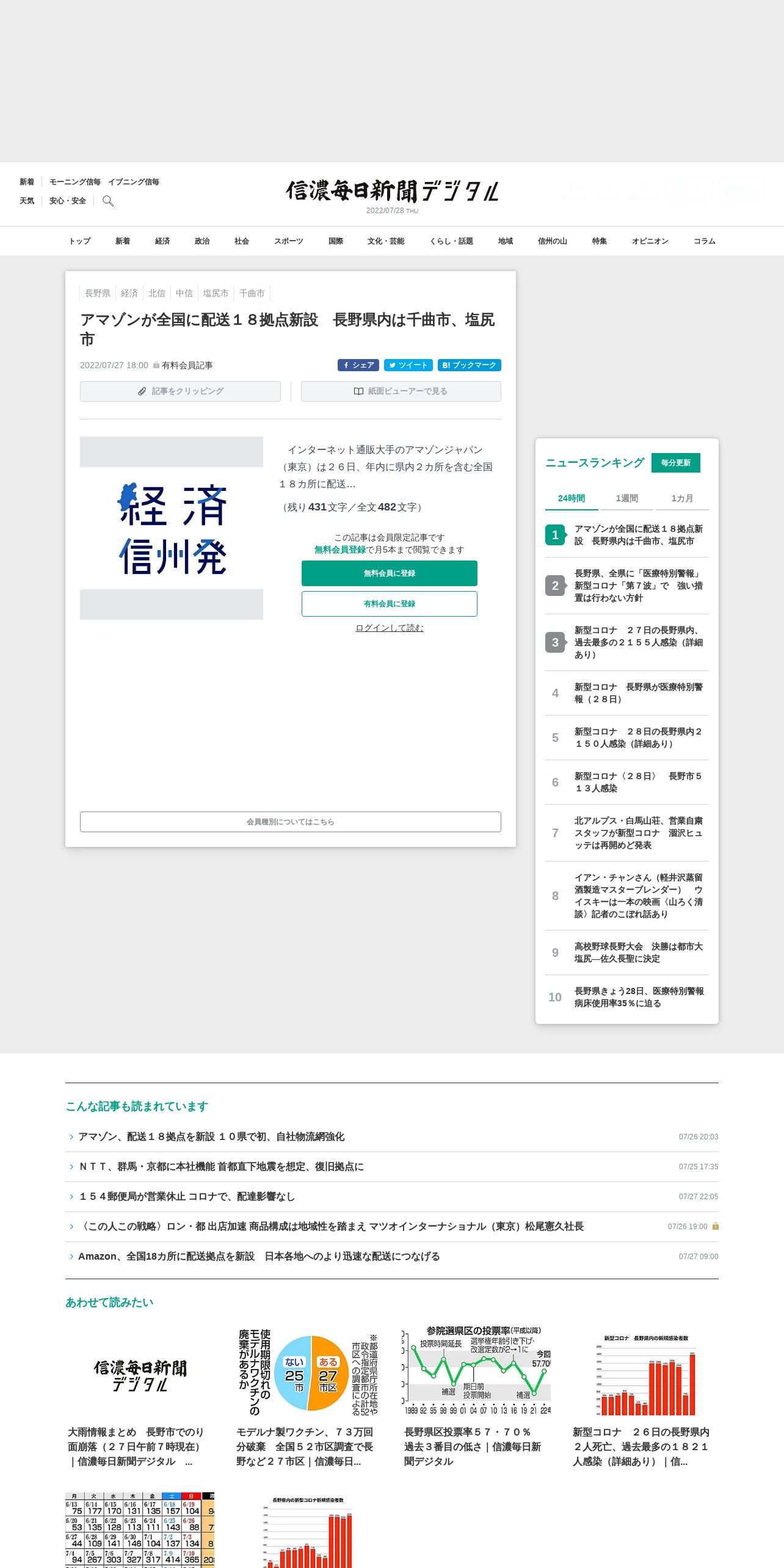This screenshot has width=784, height=1568.
Task: Open 紙面ビューアーで見る button
Action: pos(401,391)
